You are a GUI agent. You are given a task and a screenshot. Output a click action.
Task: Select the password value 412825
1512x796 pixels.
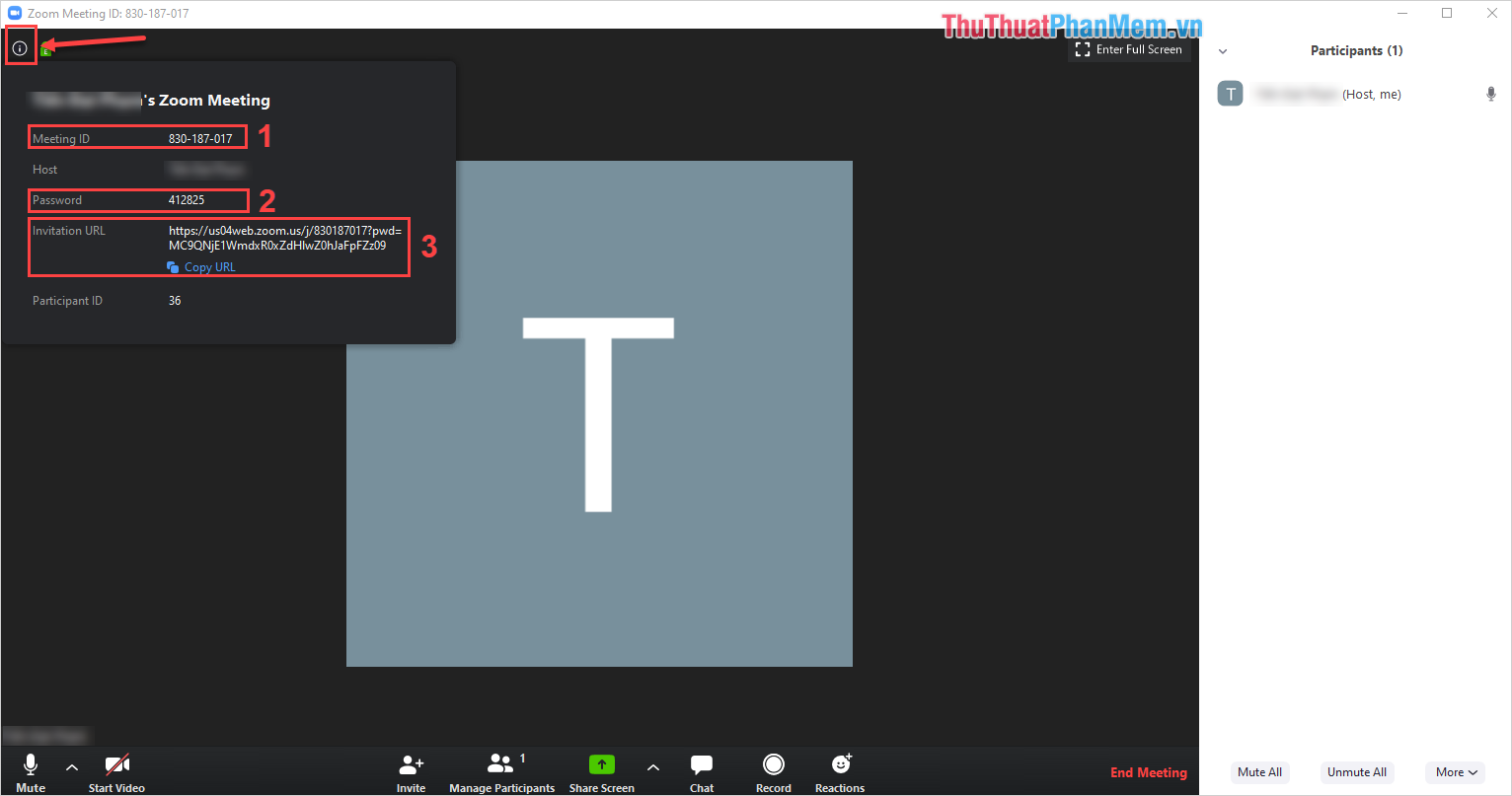pos(187,200)
